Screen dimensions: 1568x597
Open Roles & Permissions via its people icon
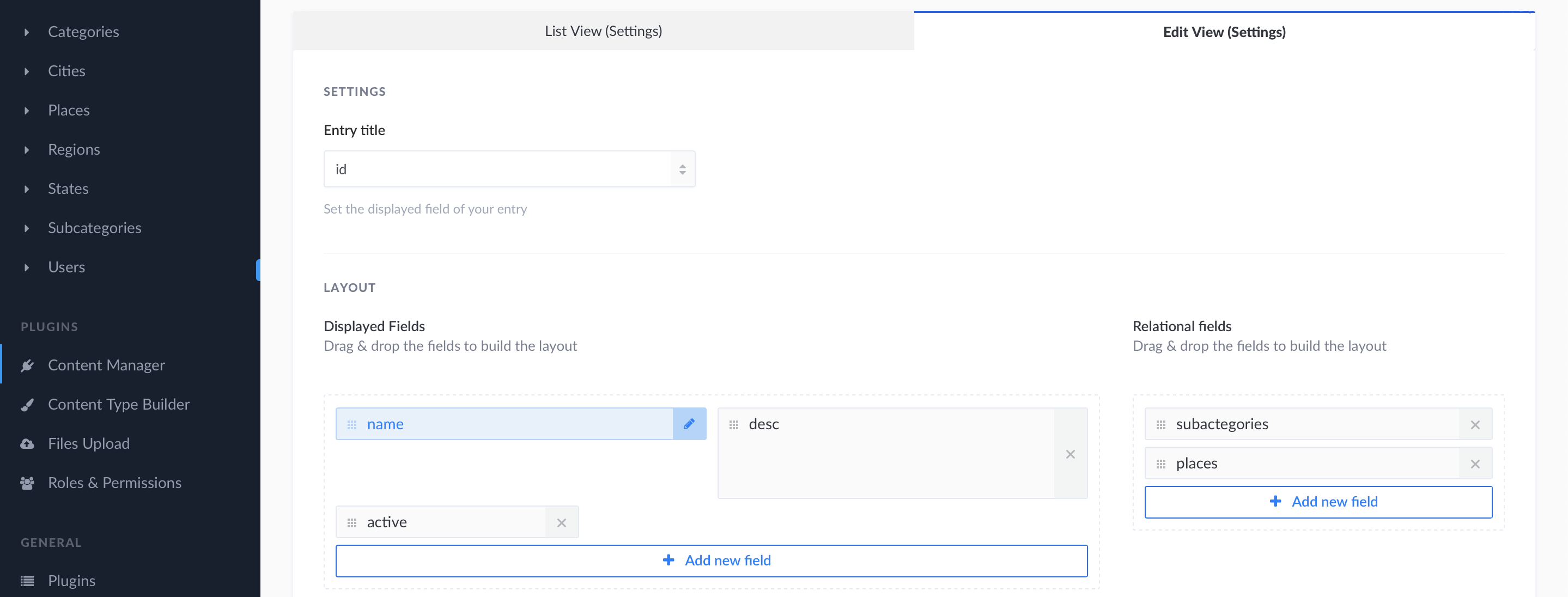click(27, 483)
